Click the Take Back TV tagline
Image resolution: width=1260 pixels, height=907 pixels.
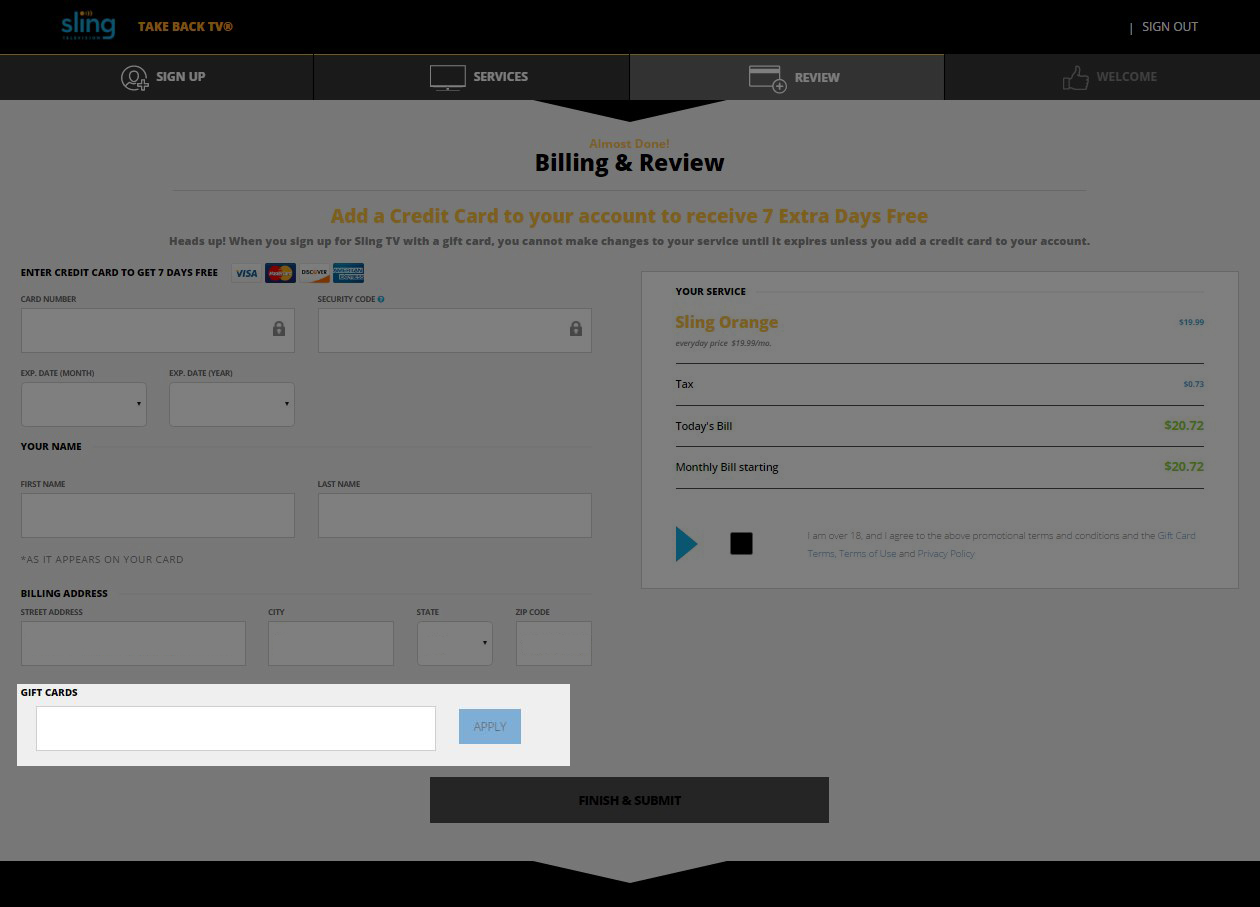click(x=185, y=27)
